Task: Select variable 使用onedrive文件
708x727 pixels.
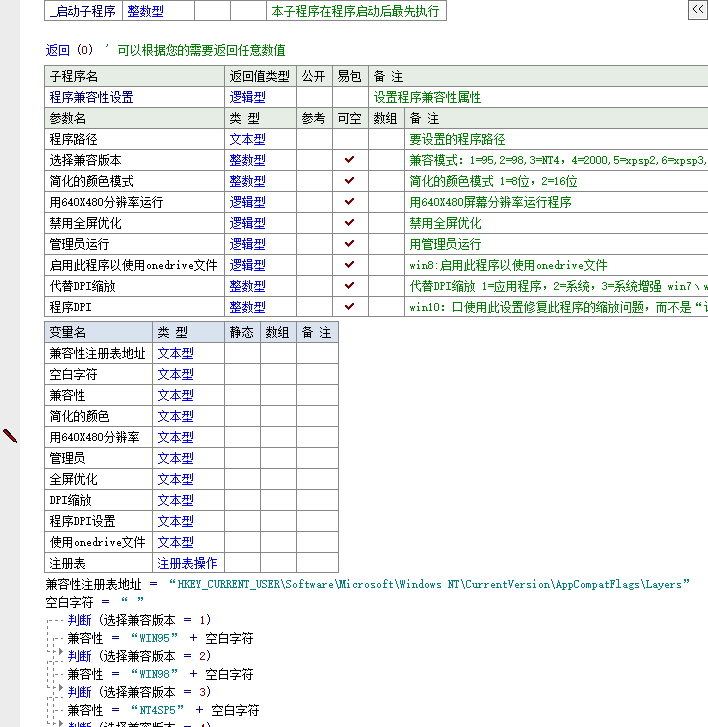Action: (97, 542)
